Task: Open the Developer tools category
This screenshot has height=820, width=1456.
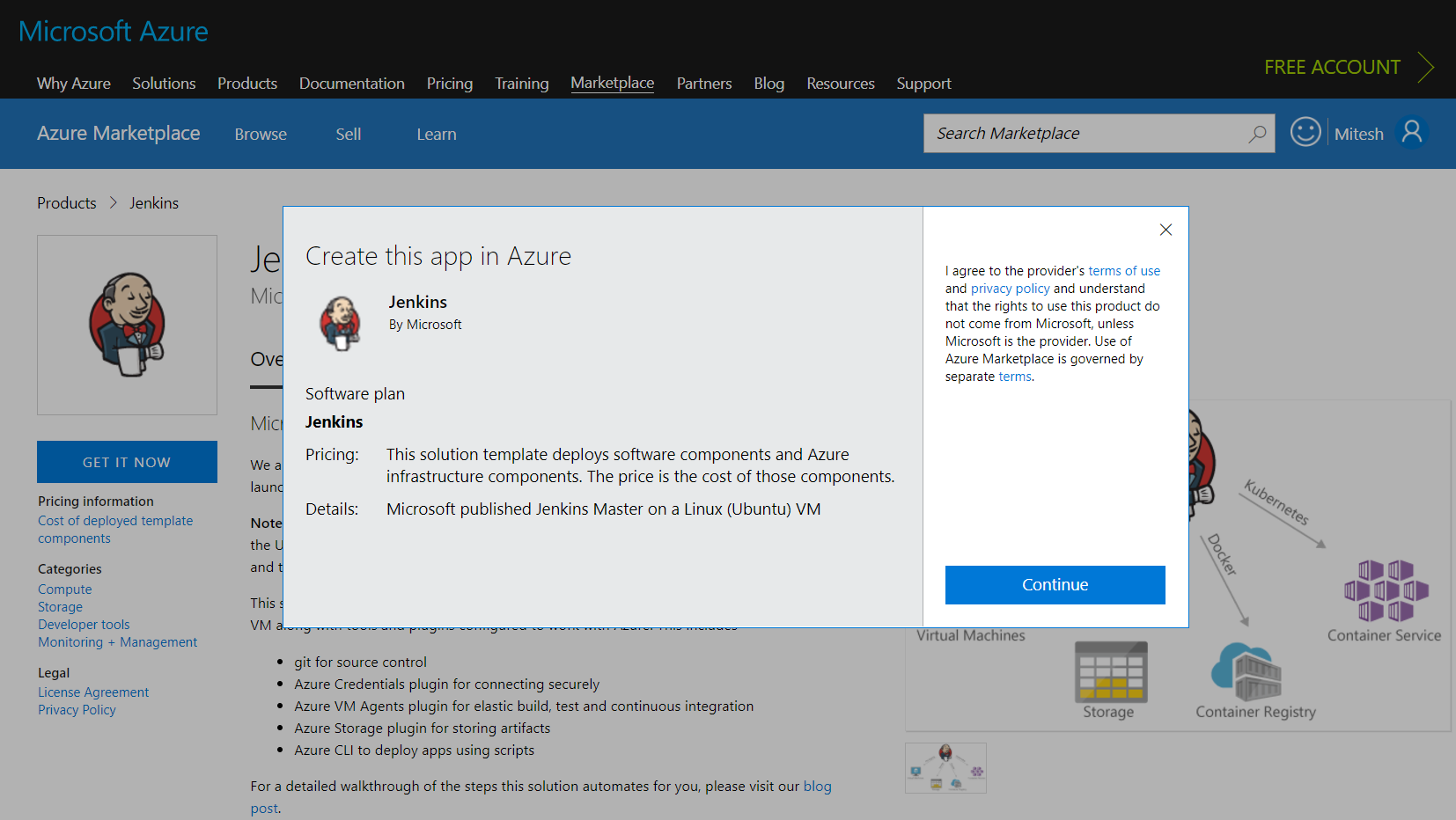Action: pyautogui.click(x=84, y=625)
